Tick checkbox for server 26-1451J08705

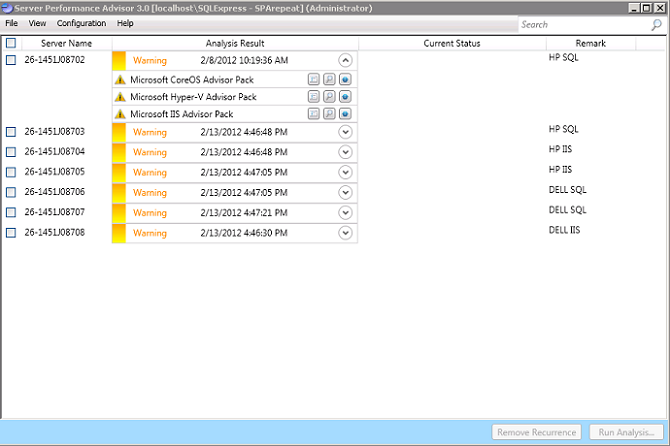(11, 172)
